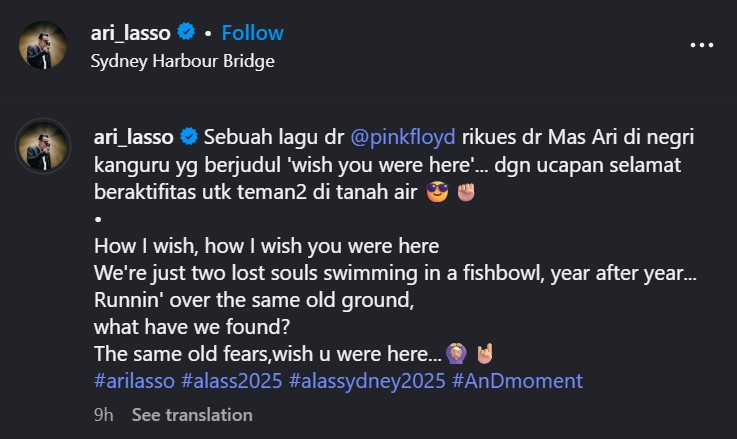Click the sunglasses face emoji
Screen dimensions: 737x439
[436, 190]
